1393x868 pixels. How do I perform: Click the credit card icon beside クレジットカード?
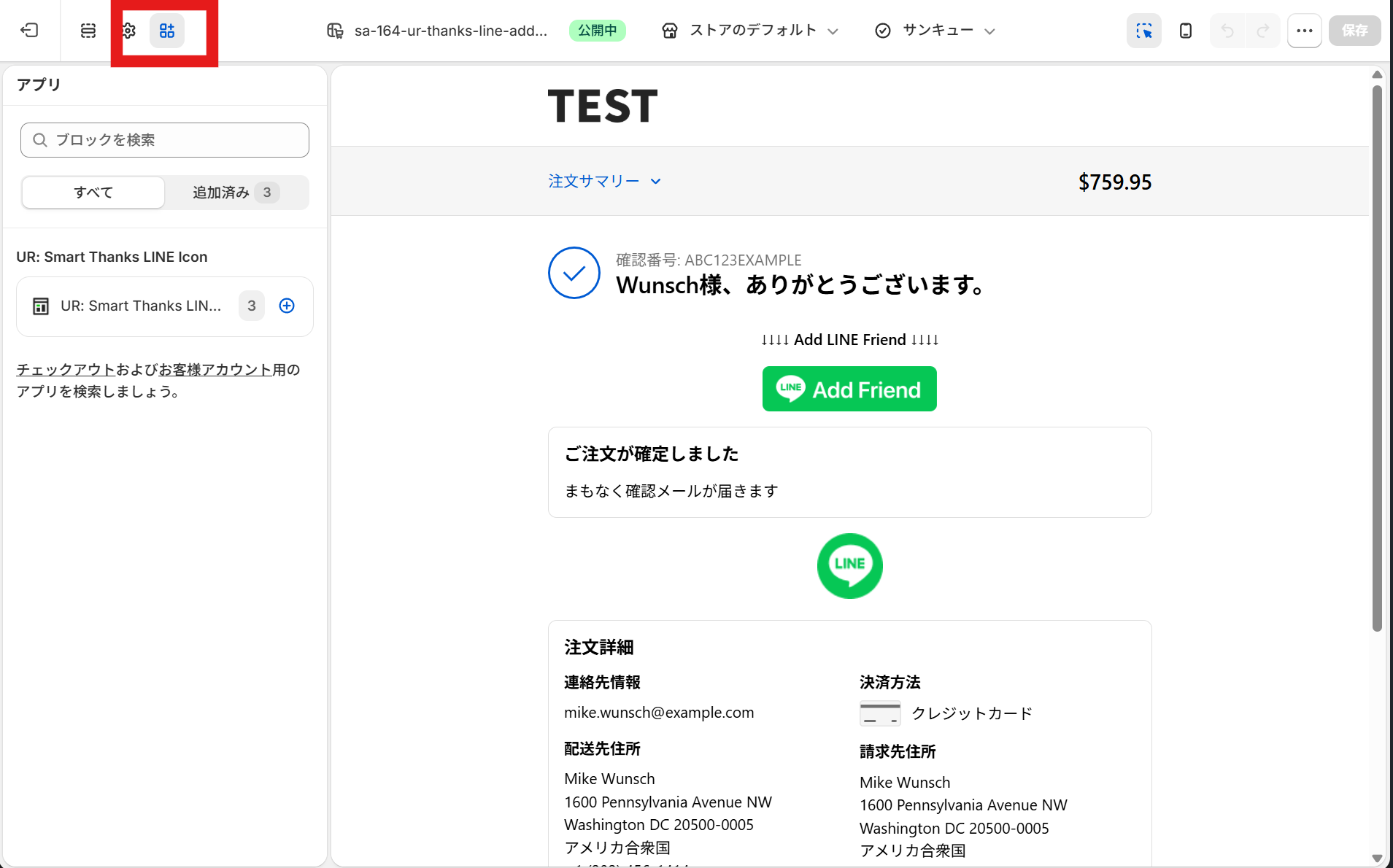coord(880,713)
